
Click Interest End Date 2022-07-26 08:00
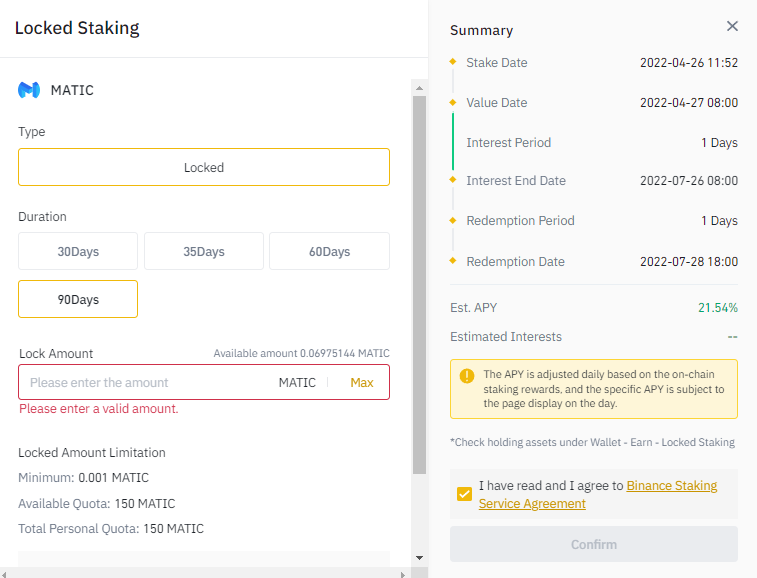689,181
